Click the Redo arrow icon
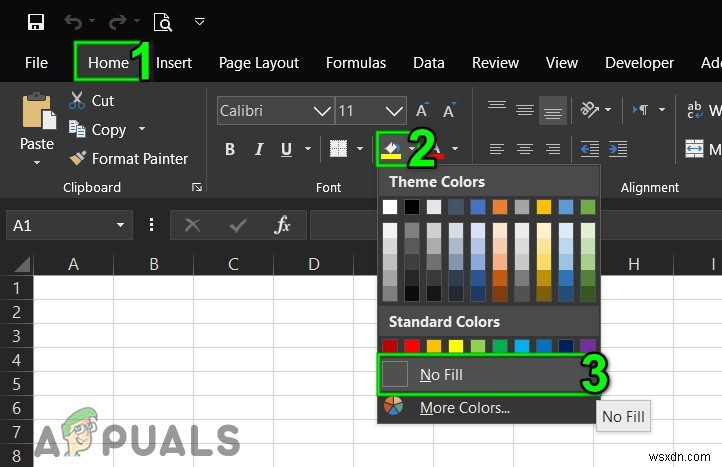Viewport: 722px width, 467px height. 118,22
